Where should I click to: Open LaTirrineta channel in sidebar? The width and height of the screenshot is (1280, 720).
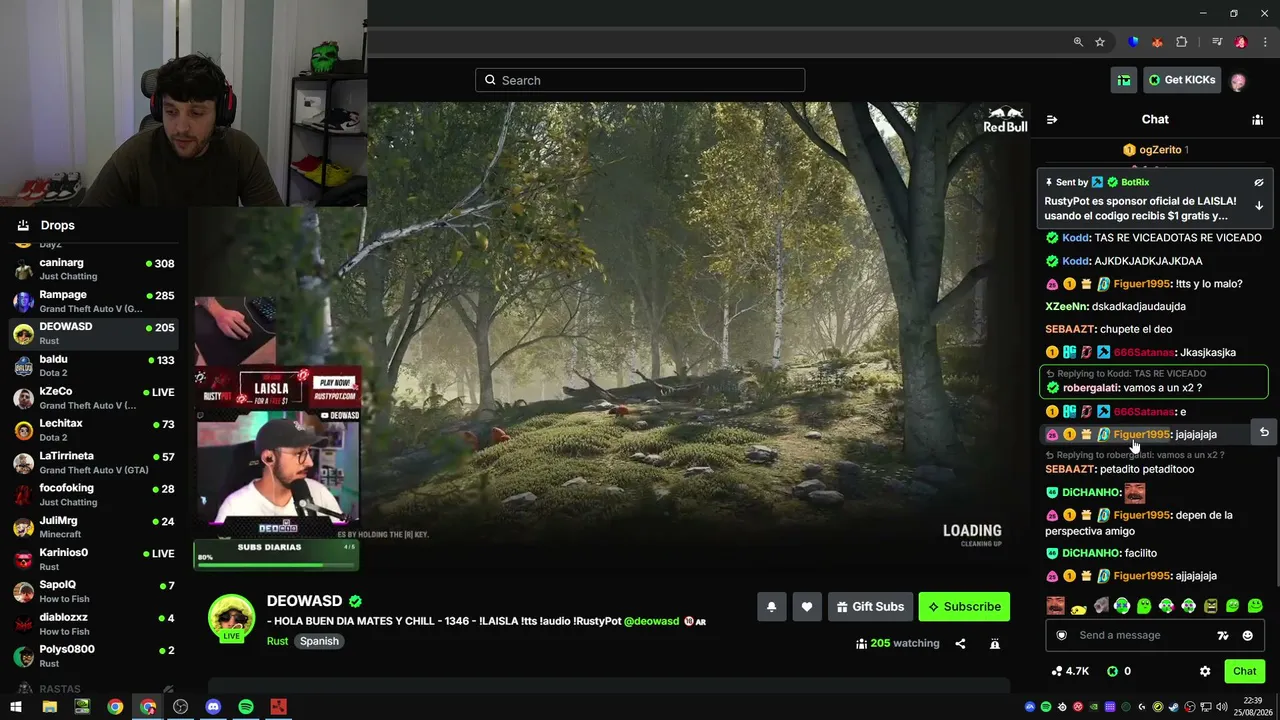[x=92, y=462]
